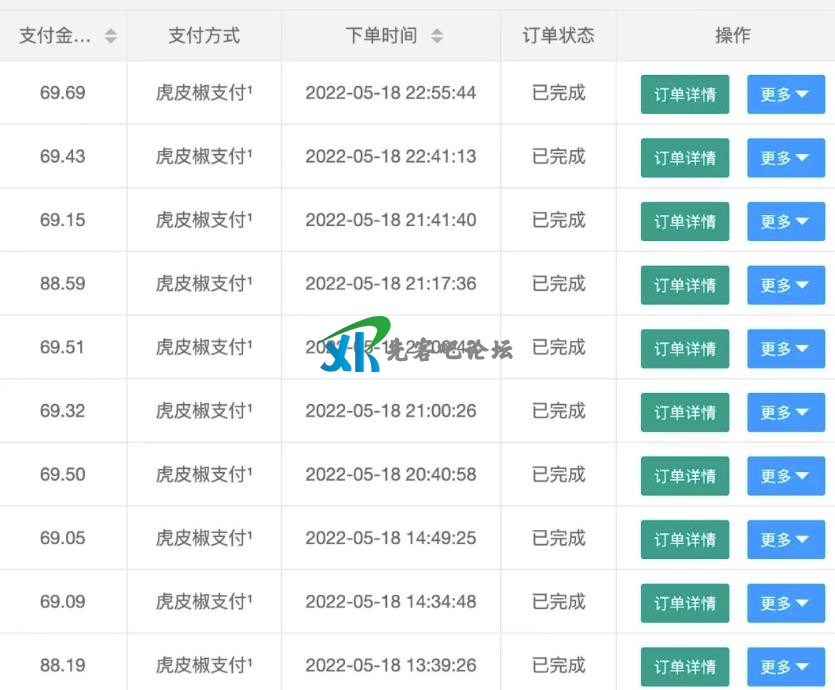Expand 更多 options for the 69.50 order
Image resolution: width=835 pixels, height=690 pixels.
click(x=785, y=476)
